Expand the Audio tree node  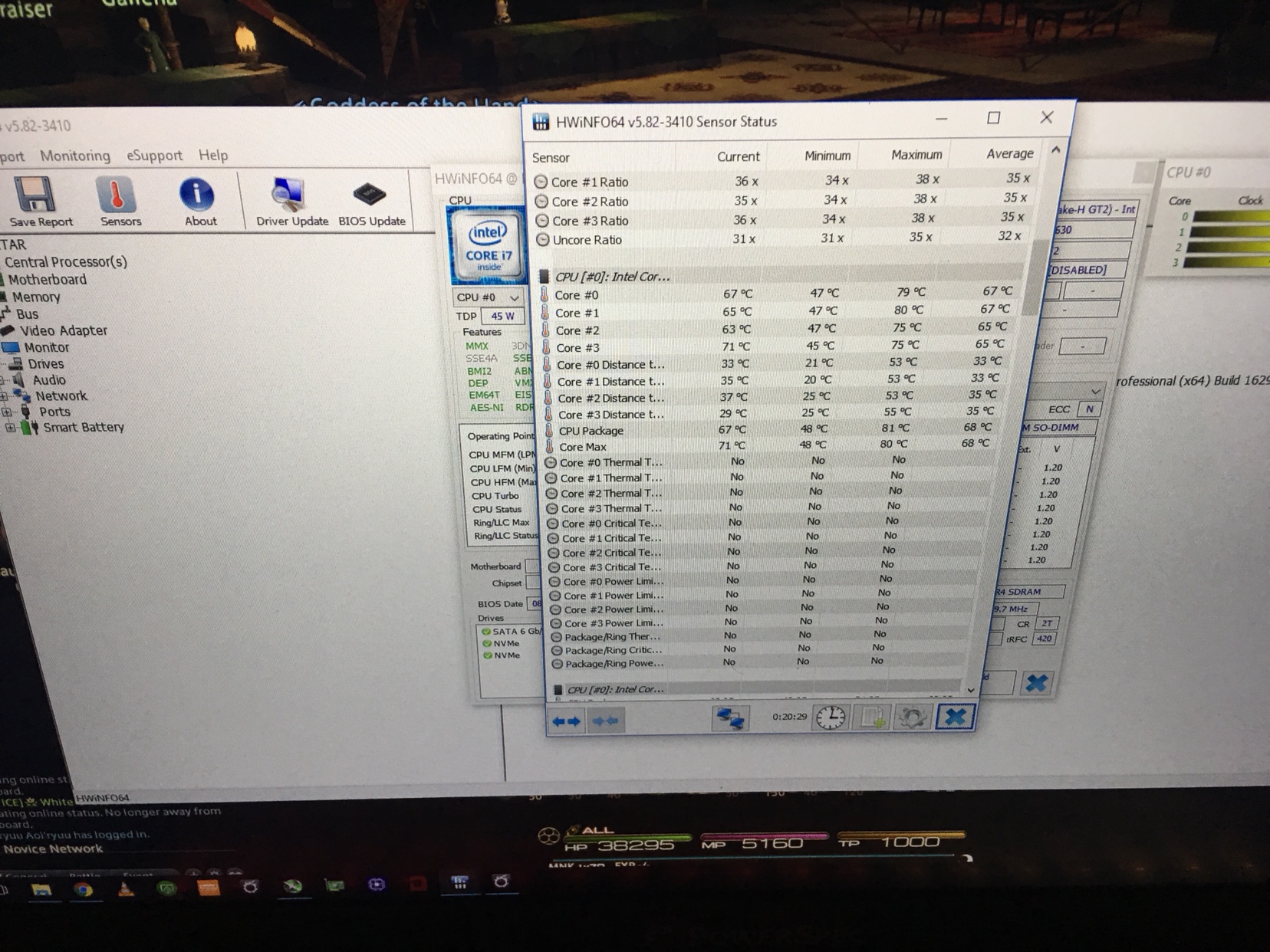pos(4,380)
